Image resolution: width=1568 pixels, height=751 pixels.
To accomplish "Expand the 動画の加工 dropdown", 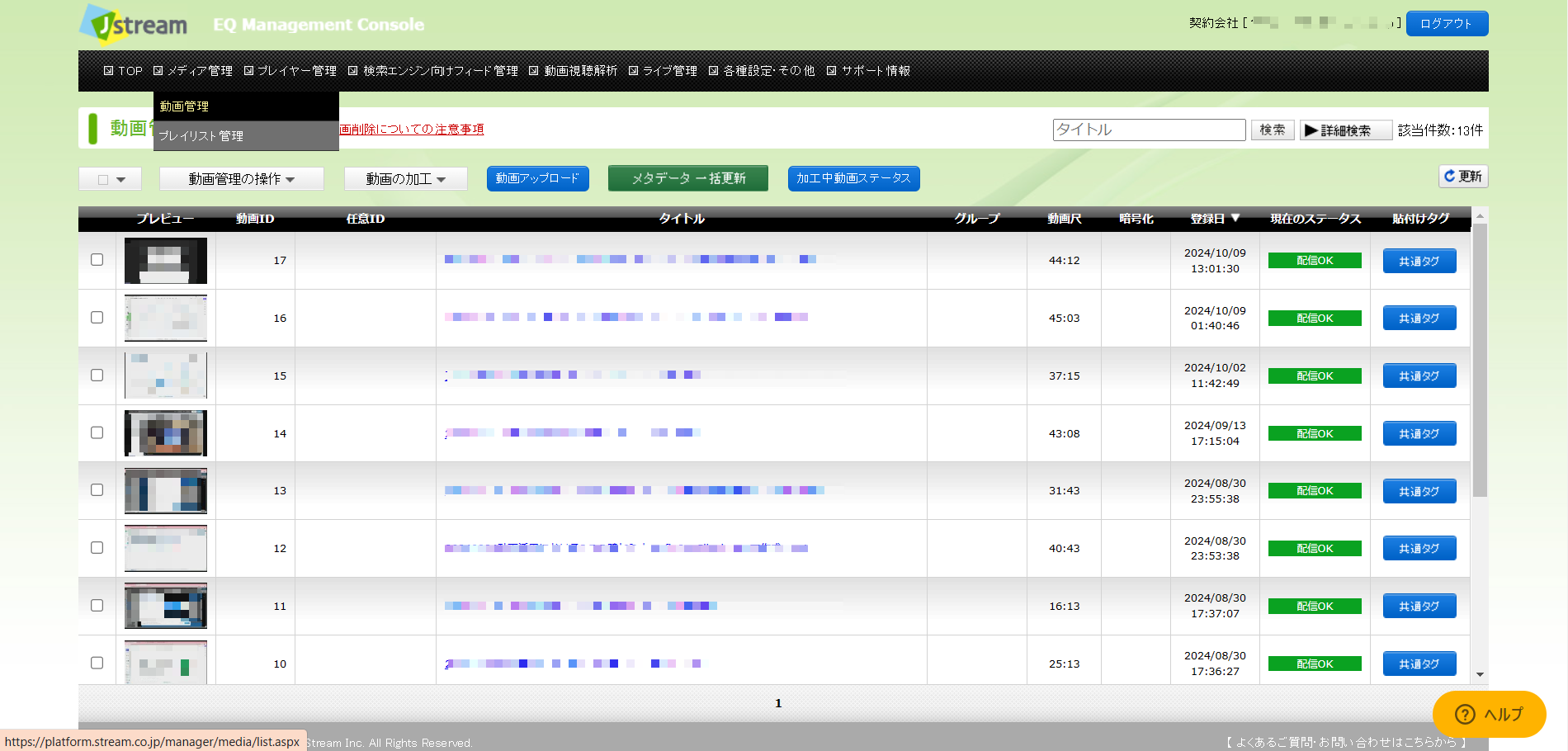I will pyautogui.click(x=405, y=179).
